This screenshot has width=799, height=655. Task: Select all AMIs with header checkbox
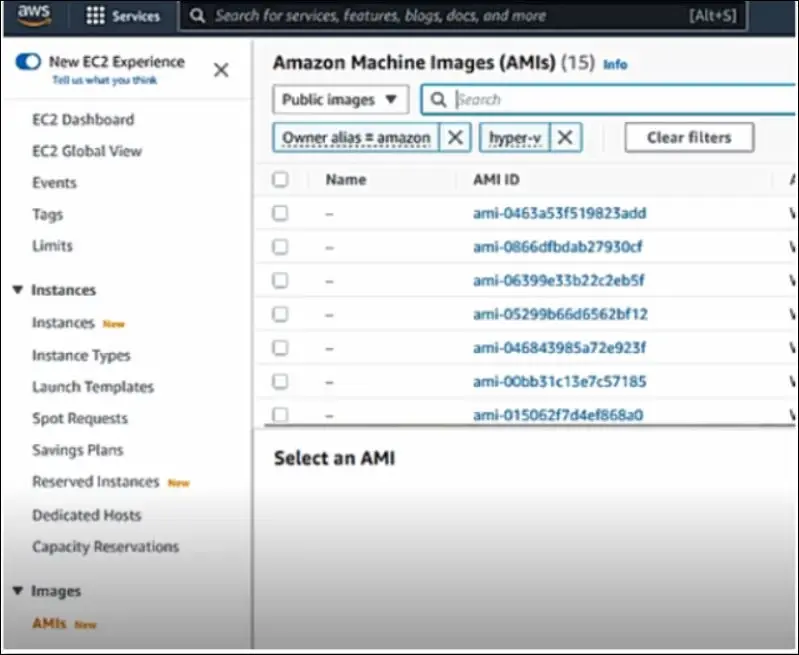tap(280, 179)
